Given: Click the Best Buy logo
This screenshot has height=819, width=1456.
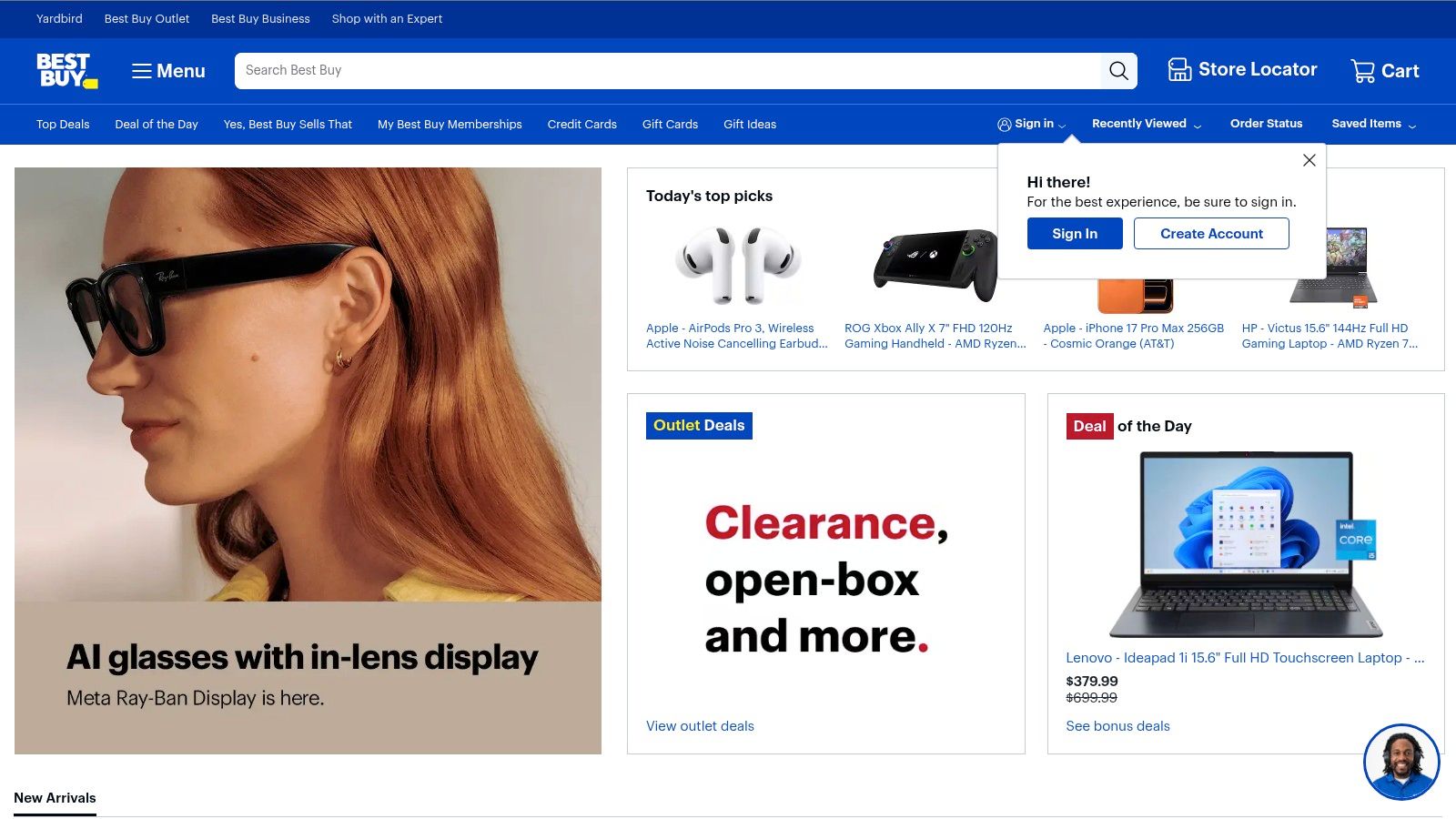Looking at the screenshot, I should [x=67, y=70].
